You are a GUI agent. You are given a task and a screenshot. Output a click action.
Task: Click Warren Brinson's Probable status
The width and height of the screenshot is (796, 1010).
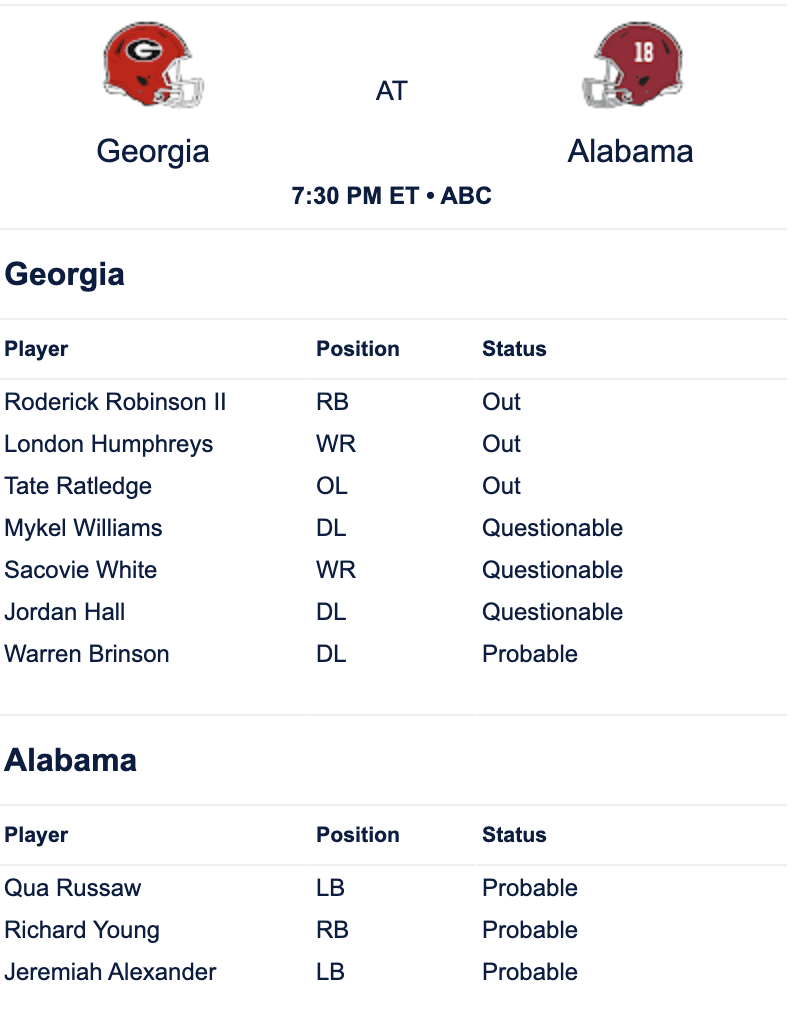[x=529, y=654]
